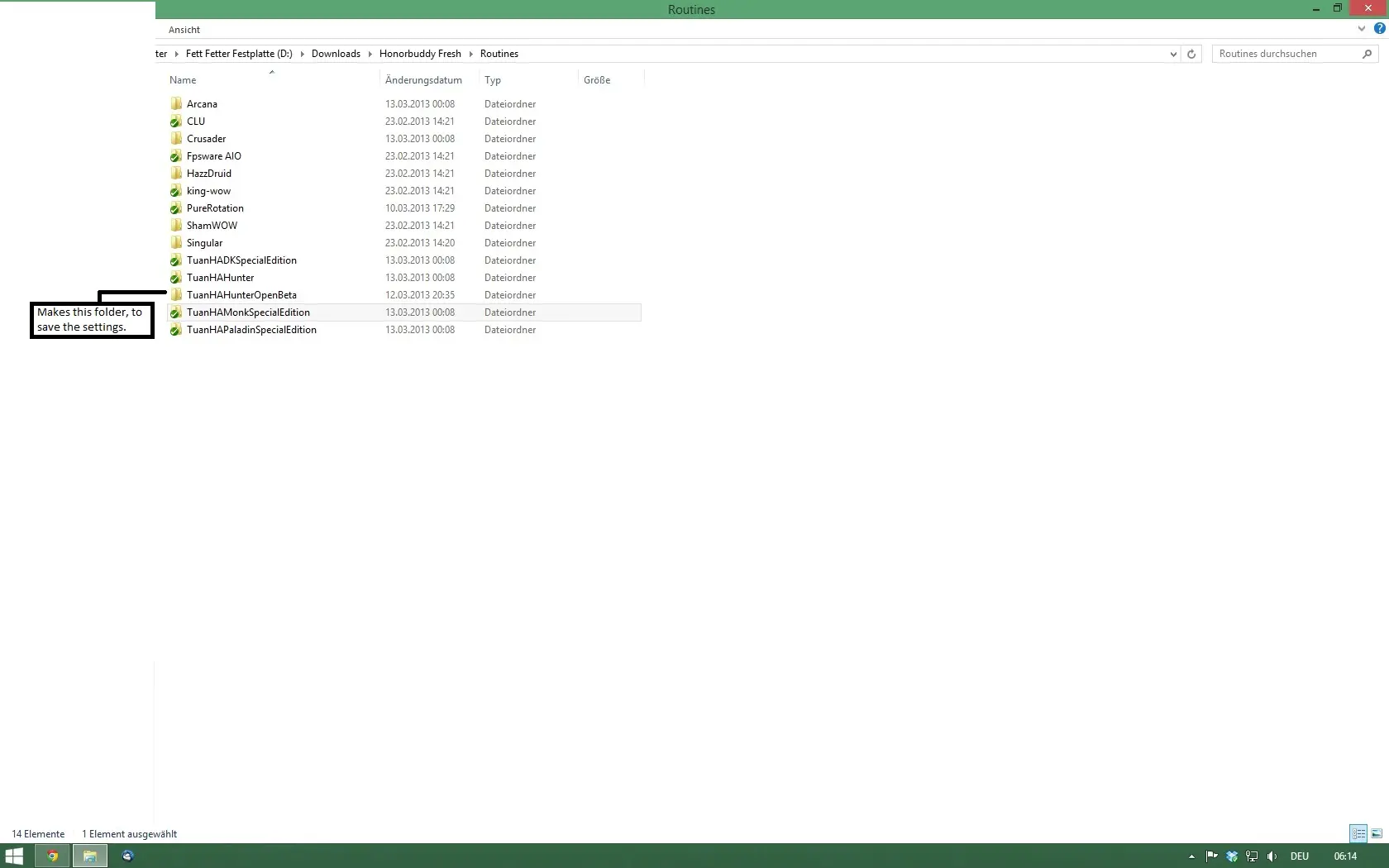The height and width of the screenshot is (868, 1389).
Task: Expand the breadcrumb arrow after Downloads
Action: tap(370, 54)
